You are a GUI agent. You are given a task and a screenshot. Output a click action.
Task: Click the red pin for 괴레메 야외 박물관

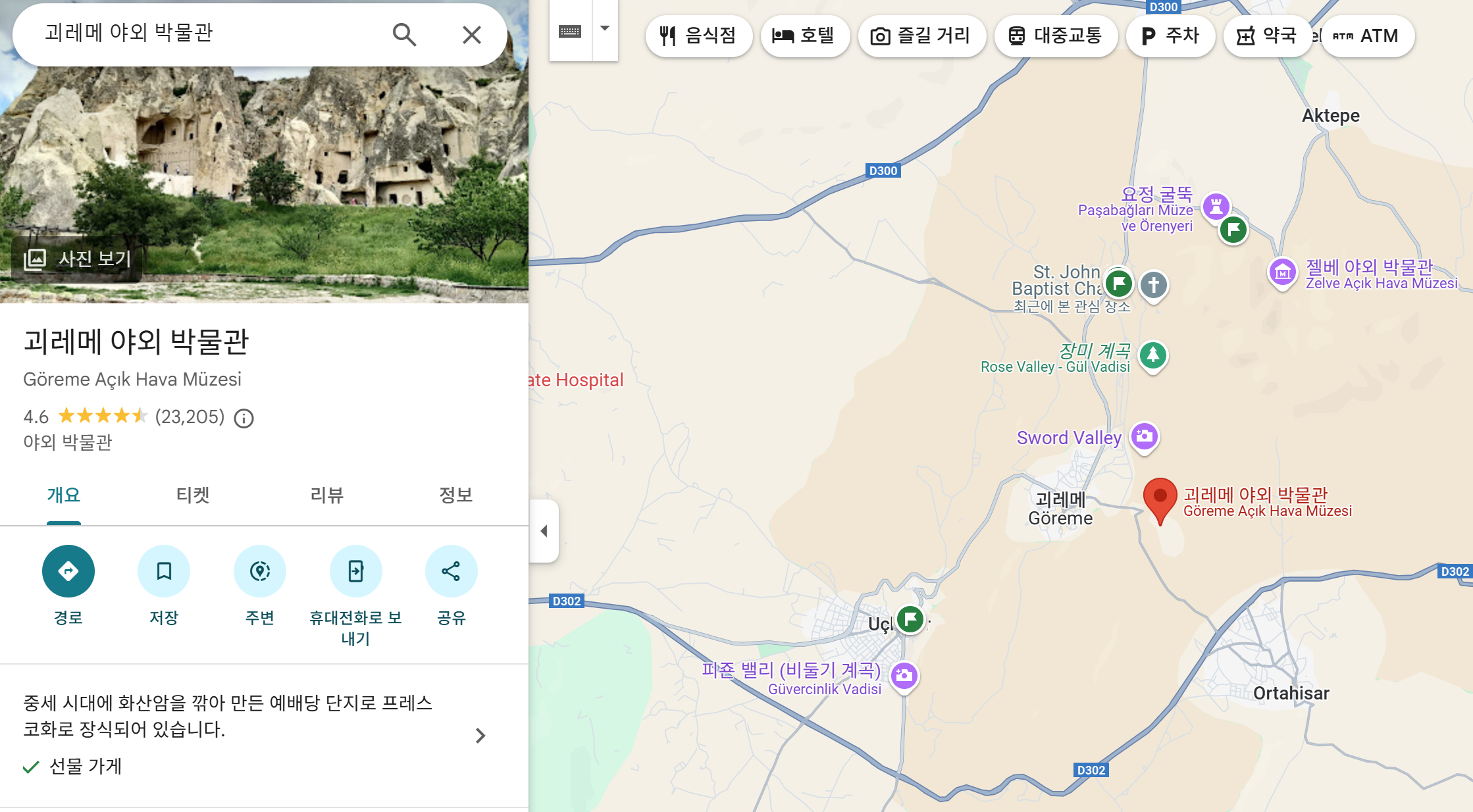(x=1160, y=500)
